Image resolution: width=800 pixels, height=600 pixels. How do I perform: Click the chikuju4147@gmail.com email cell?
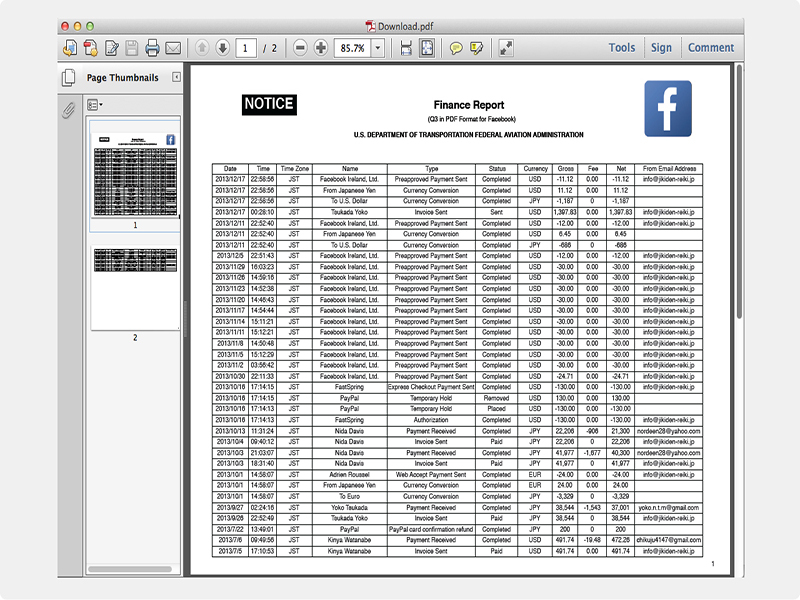(x=669, y=540)
